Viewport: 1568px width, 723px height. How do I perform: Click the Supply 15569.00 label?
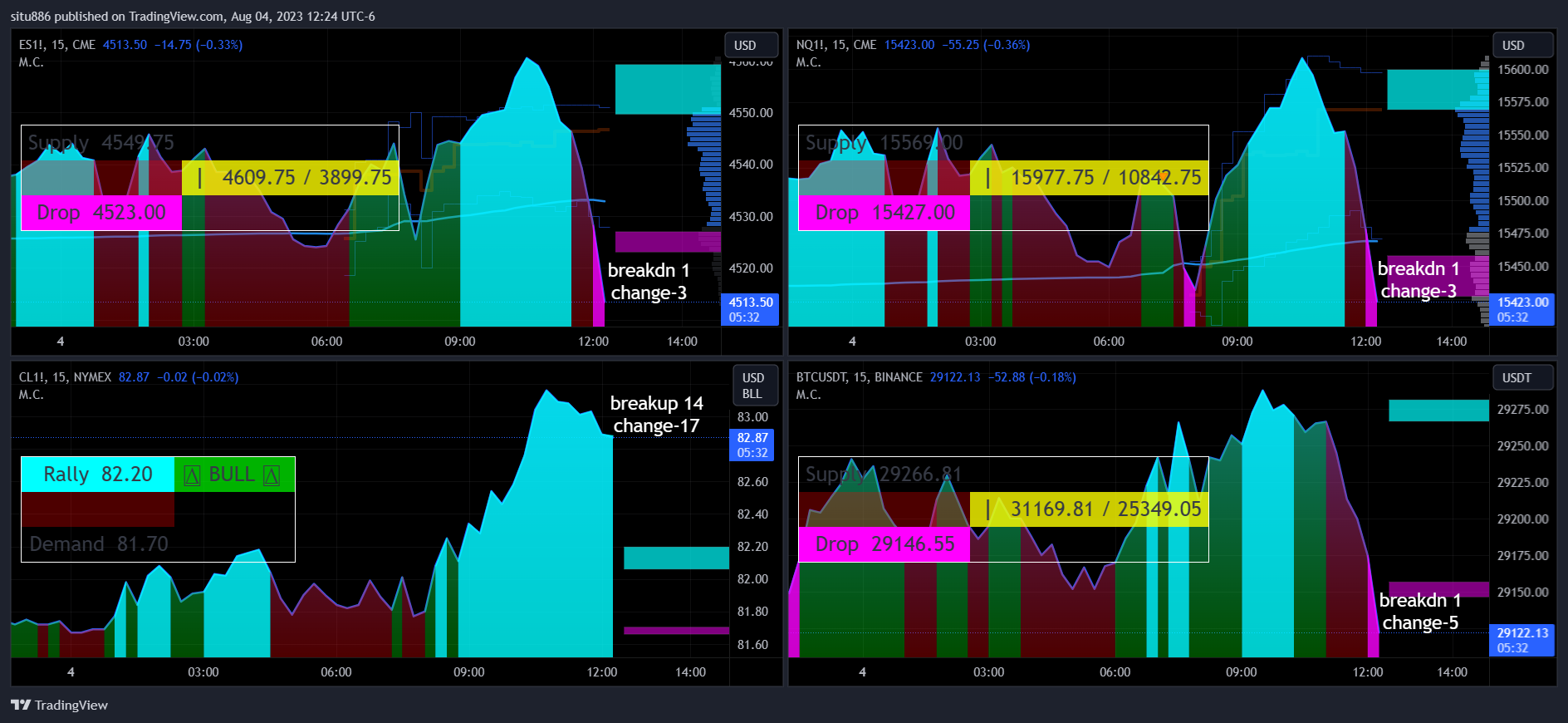[x=884, y=143]
